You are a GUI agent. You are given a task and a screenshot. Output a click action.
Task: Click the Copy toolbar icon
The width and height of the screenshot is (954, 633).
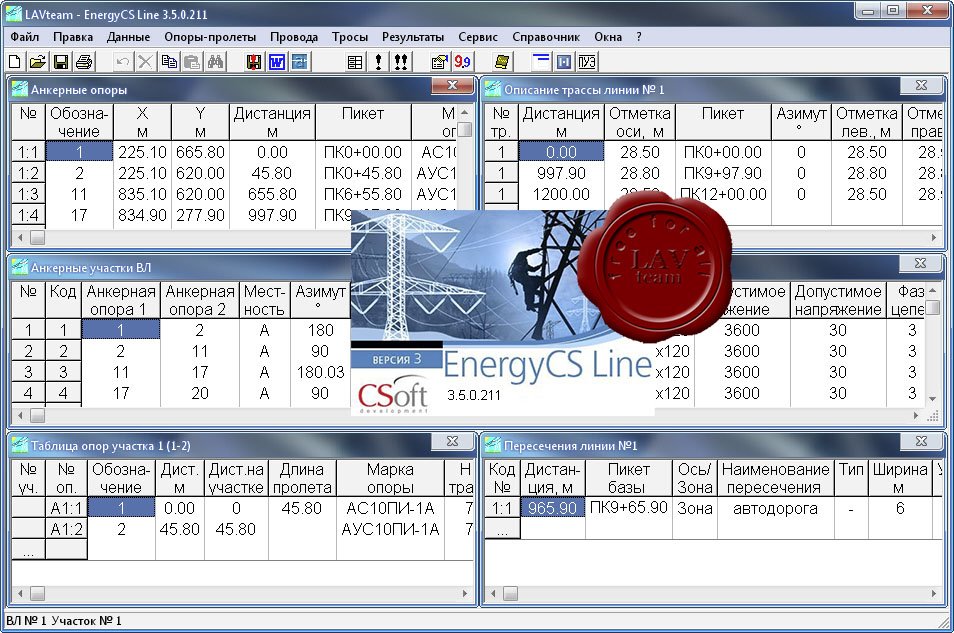pyautogui.click(x=169, y=61)
